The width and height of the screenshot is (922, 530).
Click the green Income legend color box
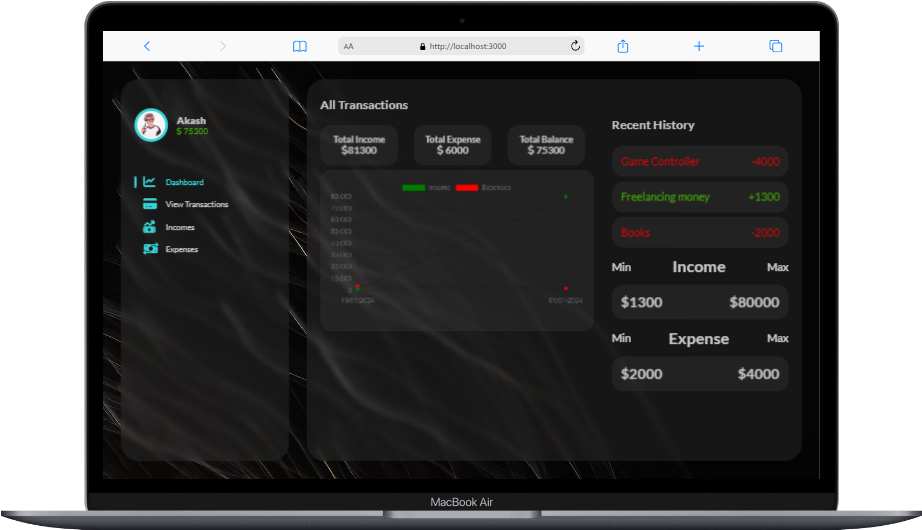(413, 187)
